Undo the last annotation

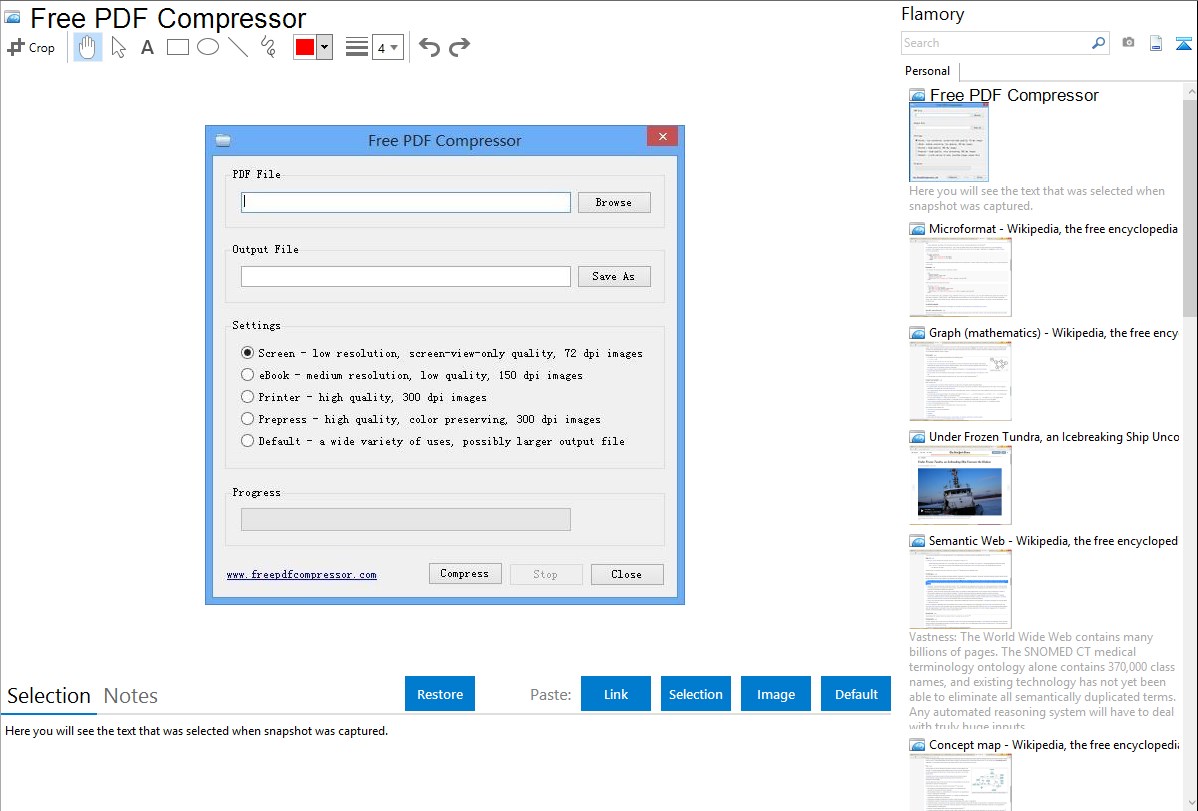point(429,47)
